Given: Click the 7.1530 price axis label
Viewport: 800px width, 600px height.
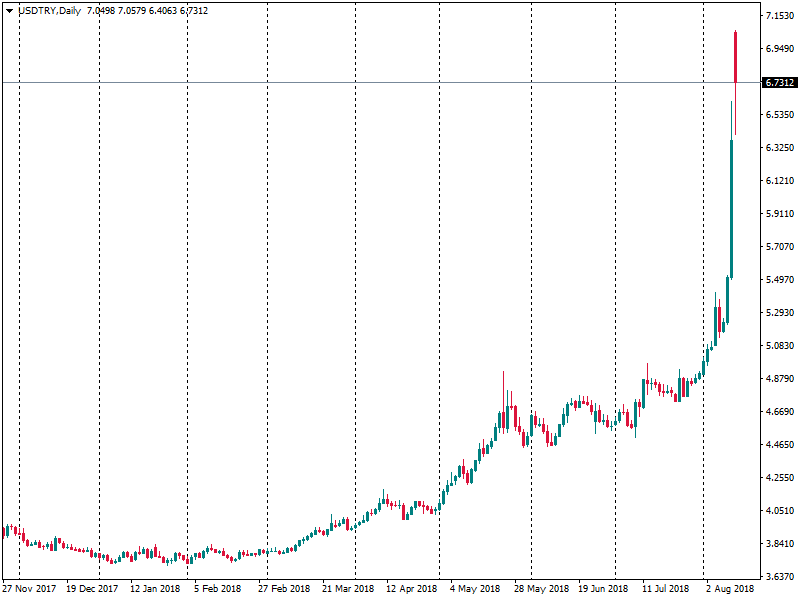Looking at the screenshot, I should point(779,16).
